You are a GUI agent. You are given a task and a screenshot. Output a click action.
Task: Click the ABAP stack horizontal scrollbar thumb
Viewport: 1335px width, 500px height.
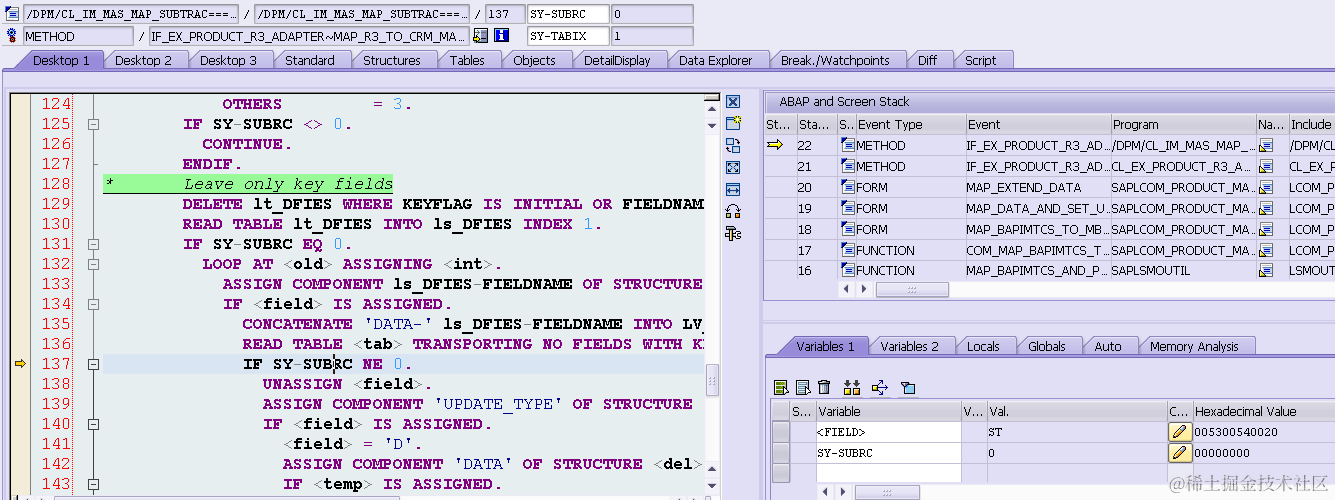click(x=912, y=290)
